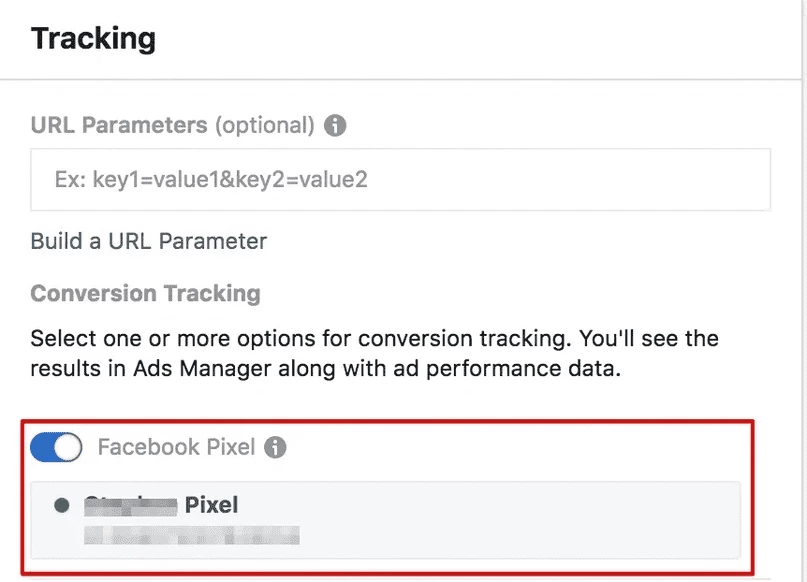This screenshot has height=582, width=807.
Task: Click the Facebook Pixel label text
Action: point(177,447)
